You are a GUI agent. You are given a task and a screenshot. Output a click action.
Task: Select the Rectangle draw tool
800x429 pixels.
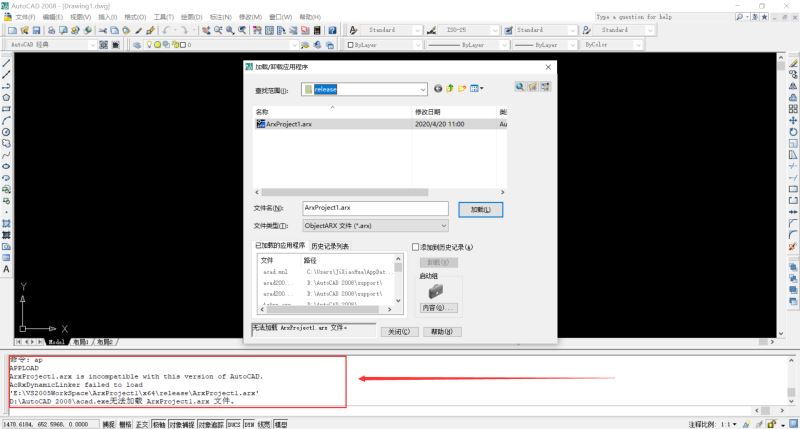(x=6, y=109)
